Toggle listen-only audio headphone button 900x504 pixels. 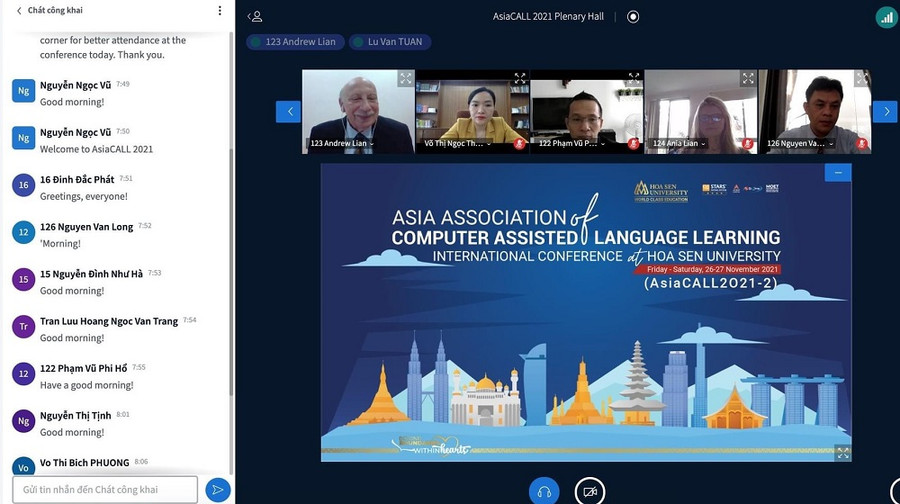(x=544, y=491)
